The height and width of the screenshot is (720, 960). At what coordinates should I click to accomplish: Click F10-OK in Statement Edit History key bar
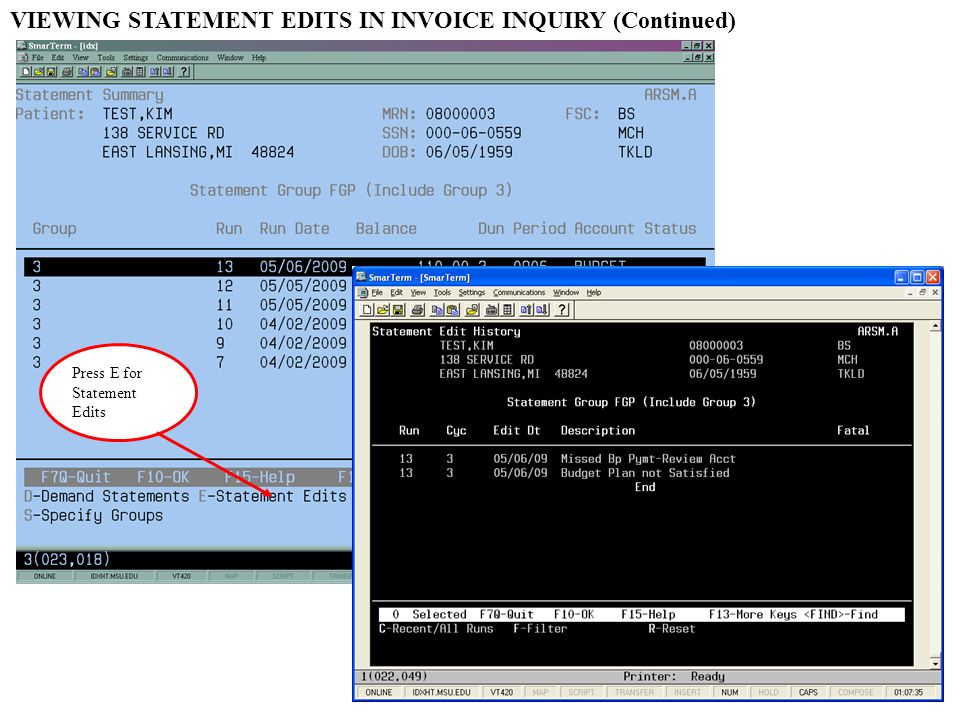(x=574, y=614)
